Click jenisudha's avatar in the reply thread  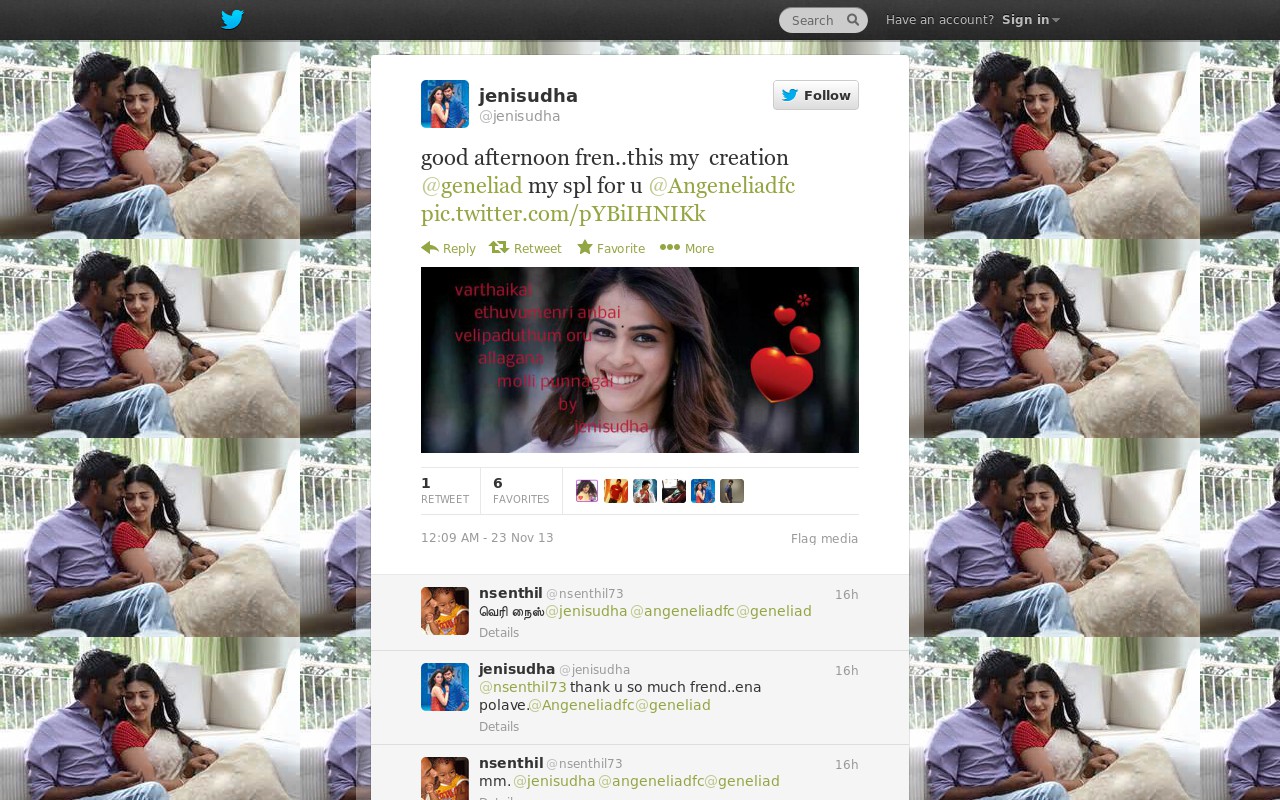click(445, 687)
